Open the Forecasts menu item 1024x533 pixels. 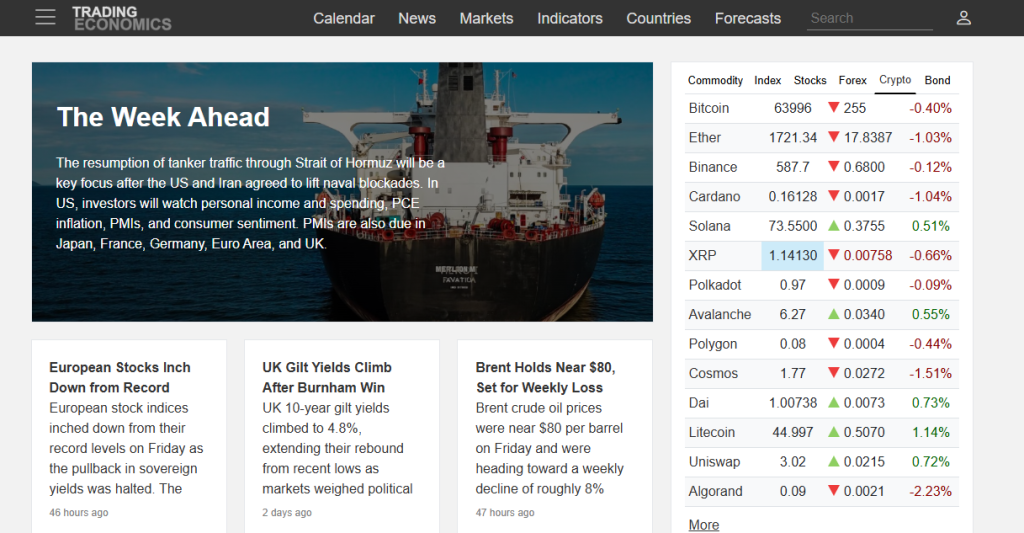pos(748,18)
